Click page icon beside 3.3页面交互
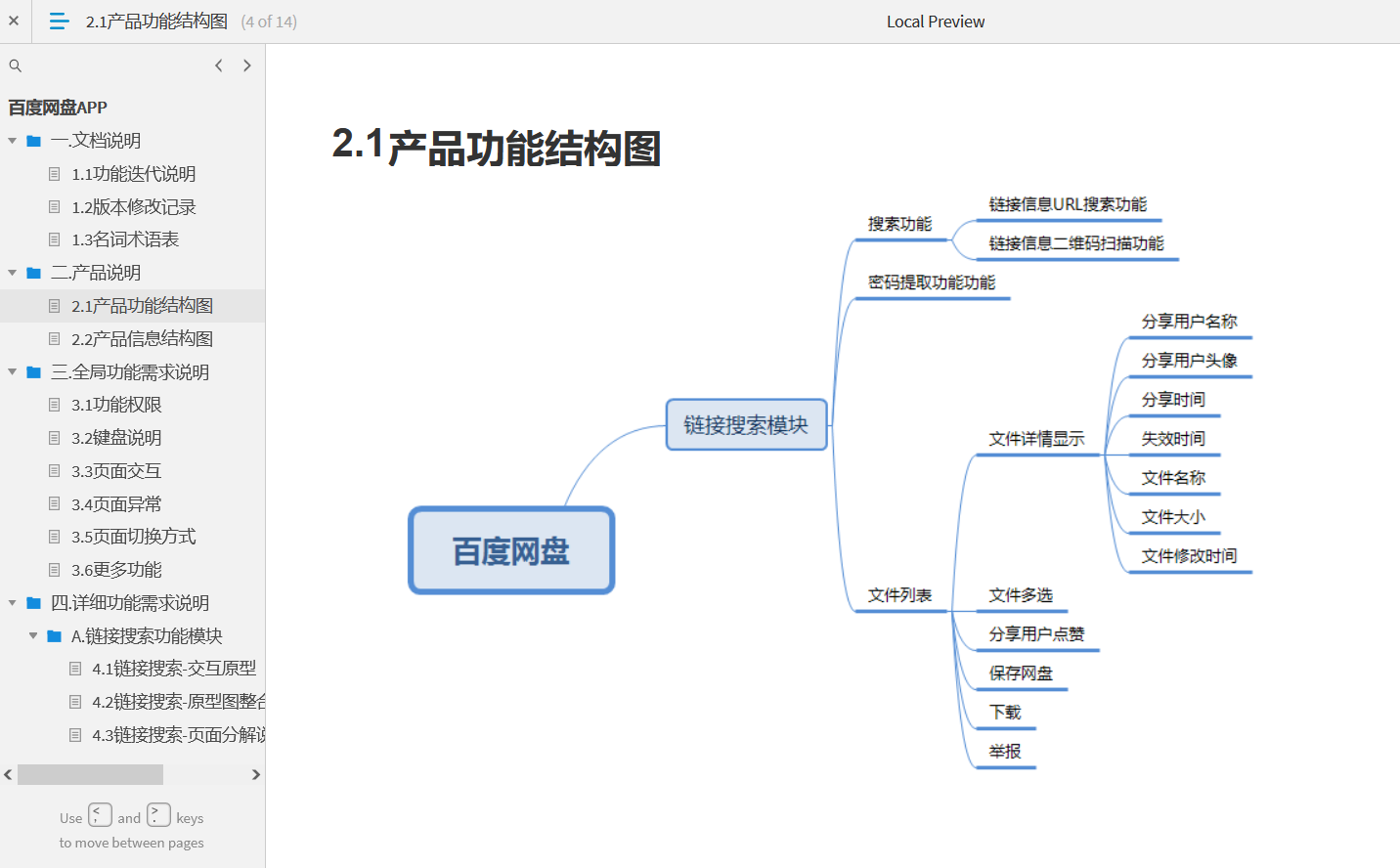Image resolution: width=1400 pixels, height=868 pixels. point(55,471)
